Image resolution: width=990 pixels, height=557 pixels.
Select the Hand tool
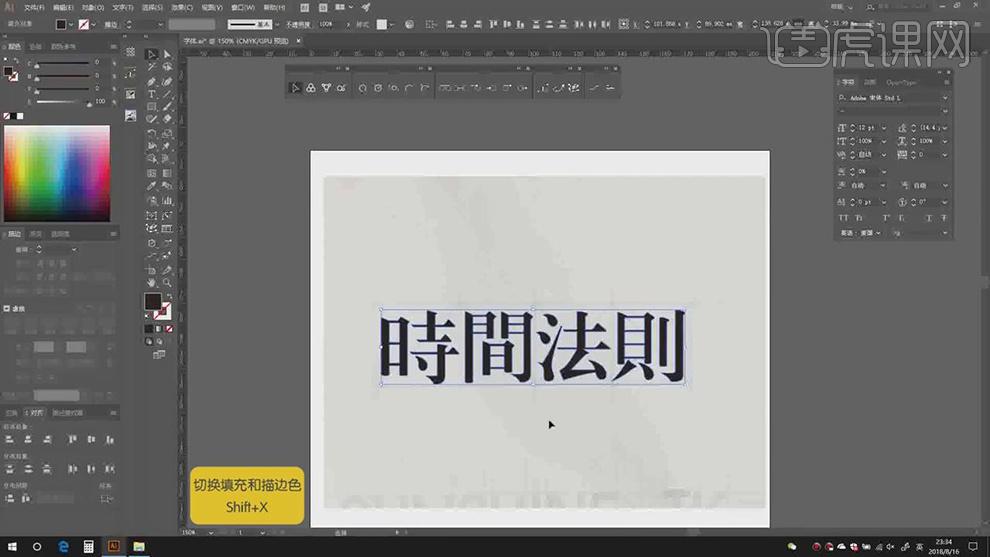pyautogui.click(x=152, y=282)
